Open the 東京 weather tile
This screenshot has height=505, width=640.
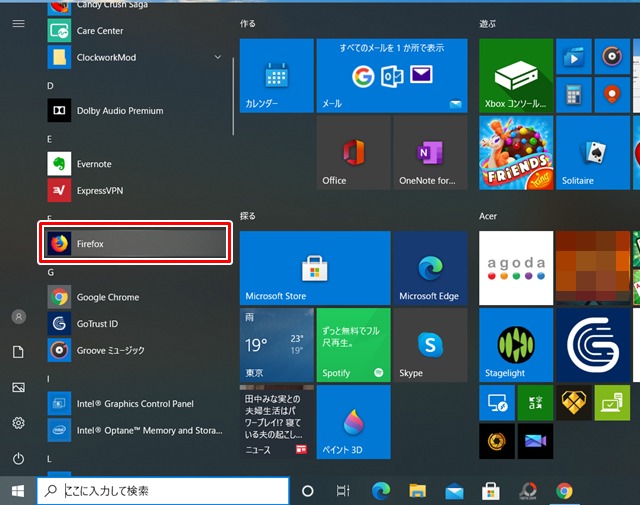[277, 345]
